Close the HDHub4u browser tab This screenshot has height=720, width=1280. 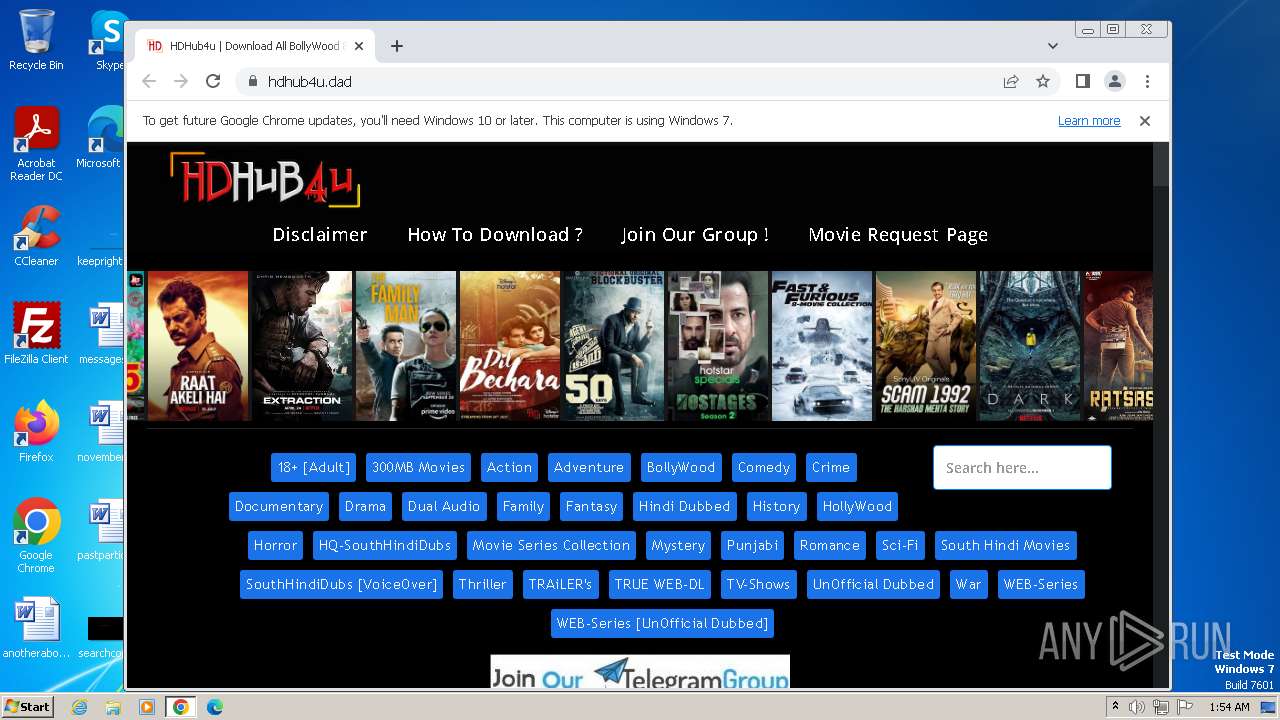(358, 46)
